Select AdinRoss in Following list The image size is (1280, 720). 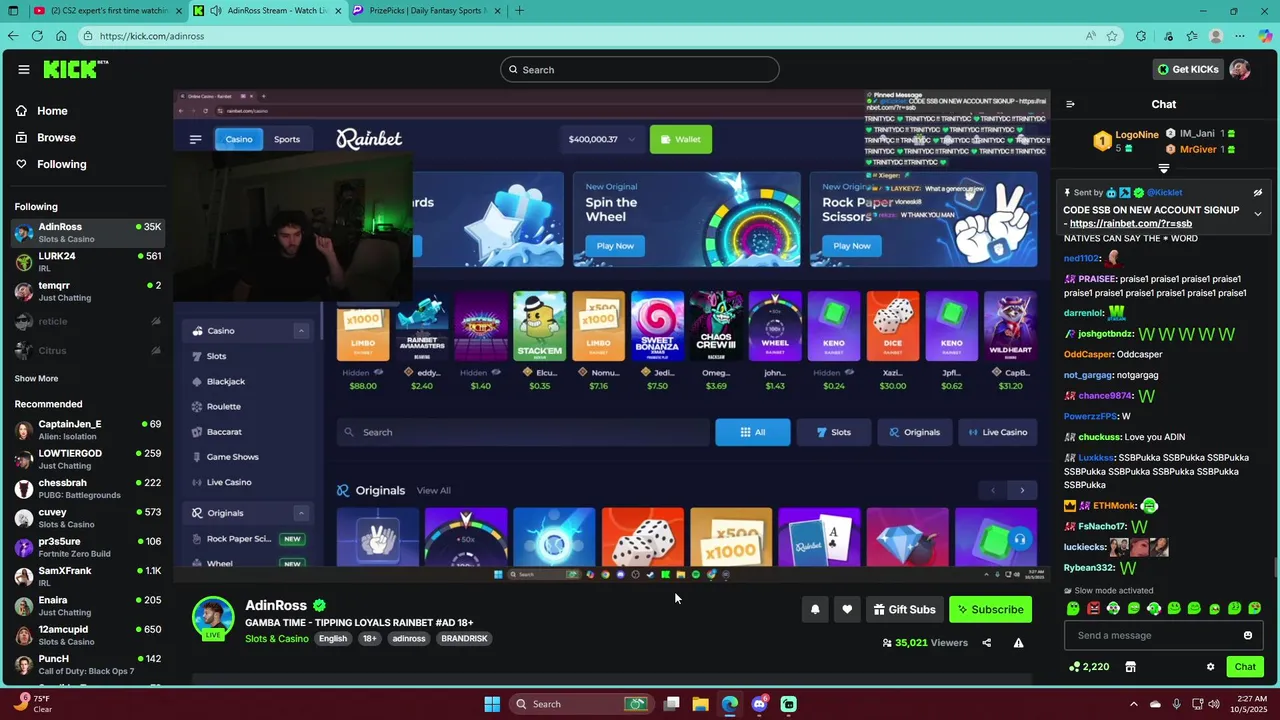88,232
